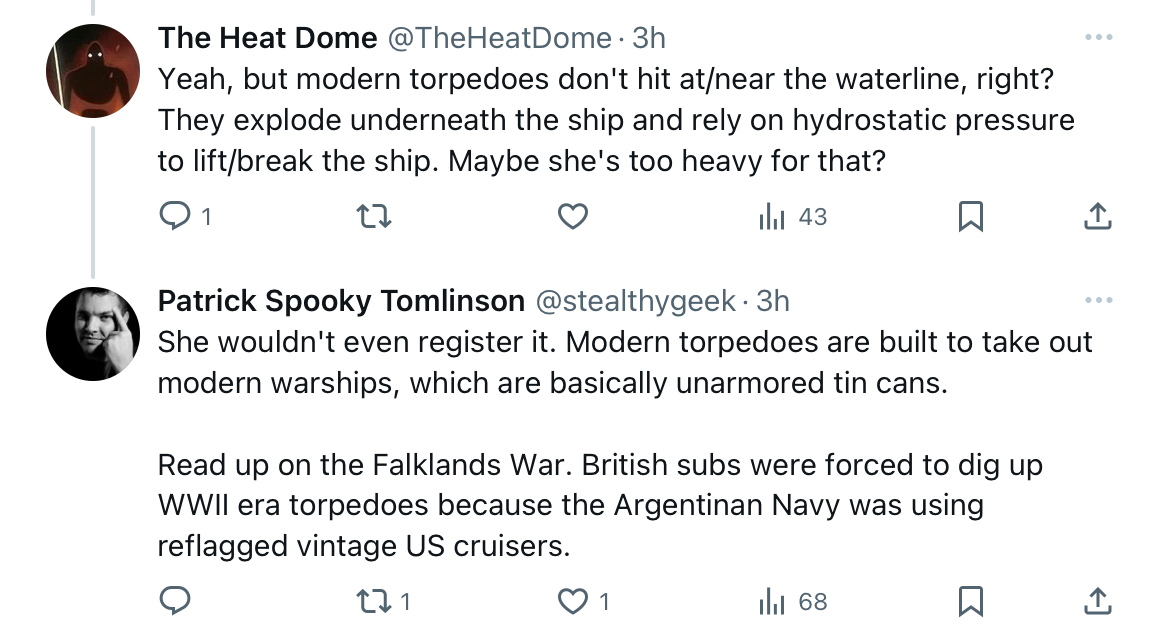Retweet The Heat Dome's tweet

coord(374,217)
